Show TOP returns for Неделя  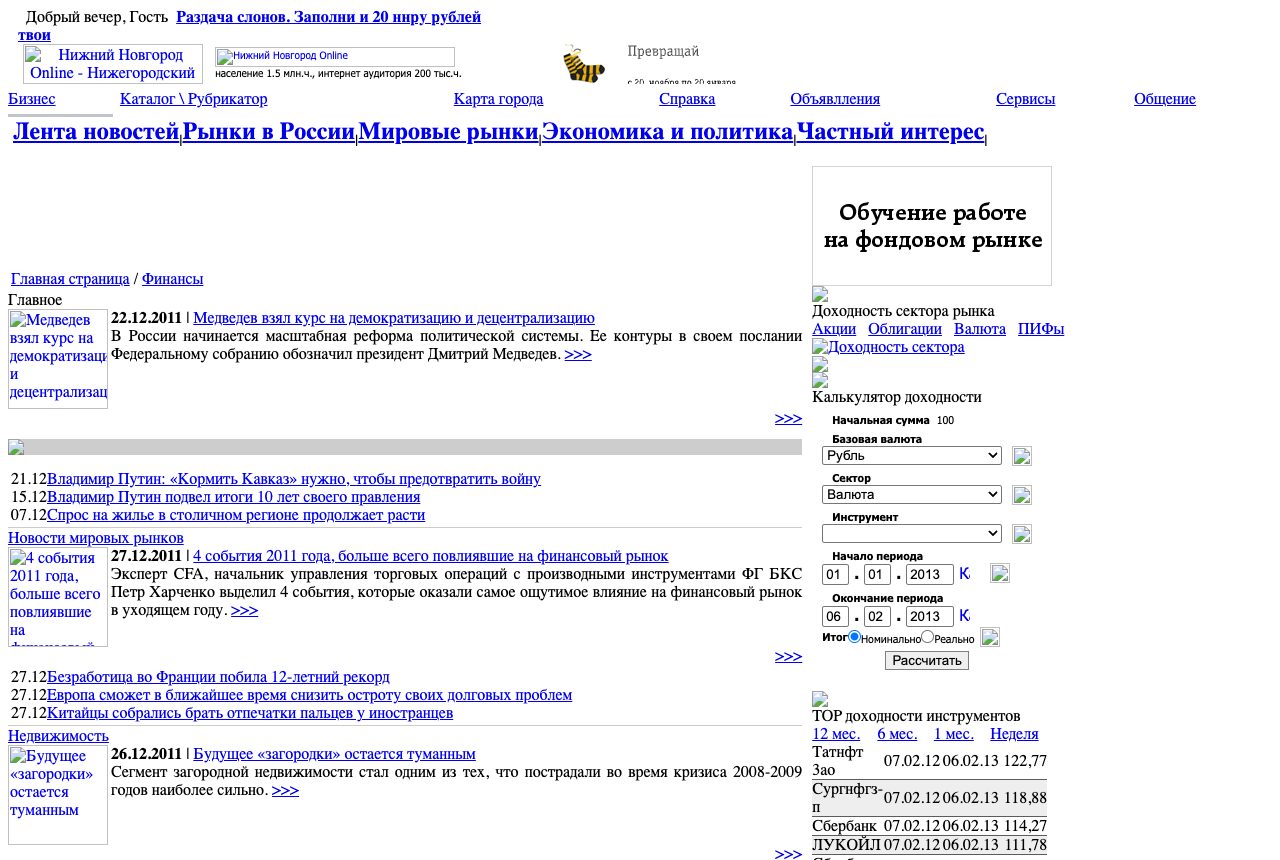[1014, 734]
